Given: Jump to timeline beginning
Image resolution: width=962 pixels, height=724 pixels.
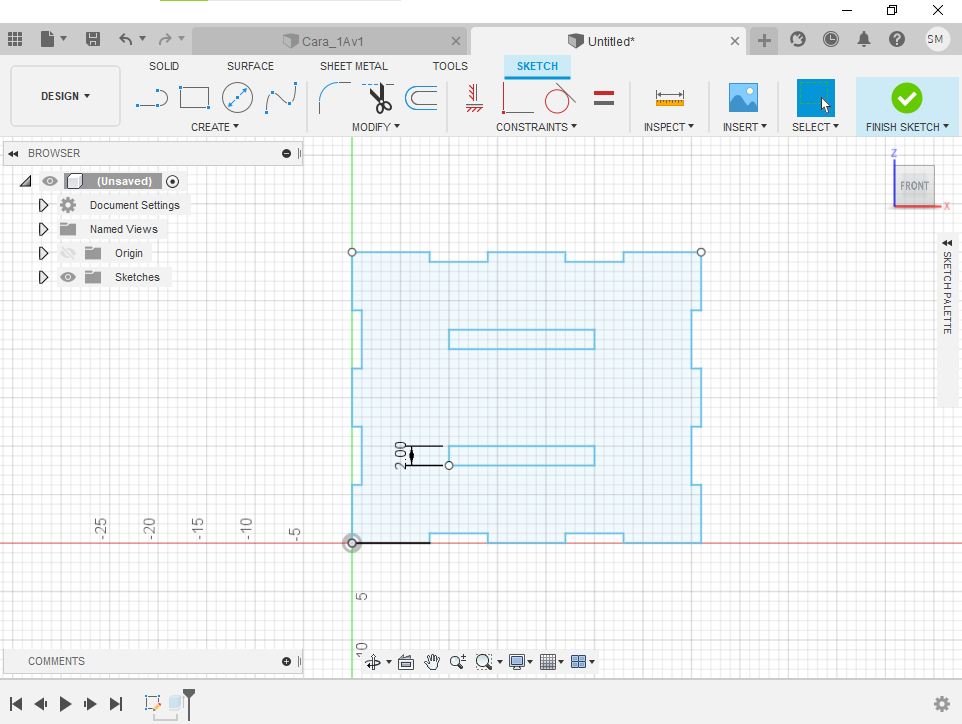Looking at the screenshot, I should [17, 704].
